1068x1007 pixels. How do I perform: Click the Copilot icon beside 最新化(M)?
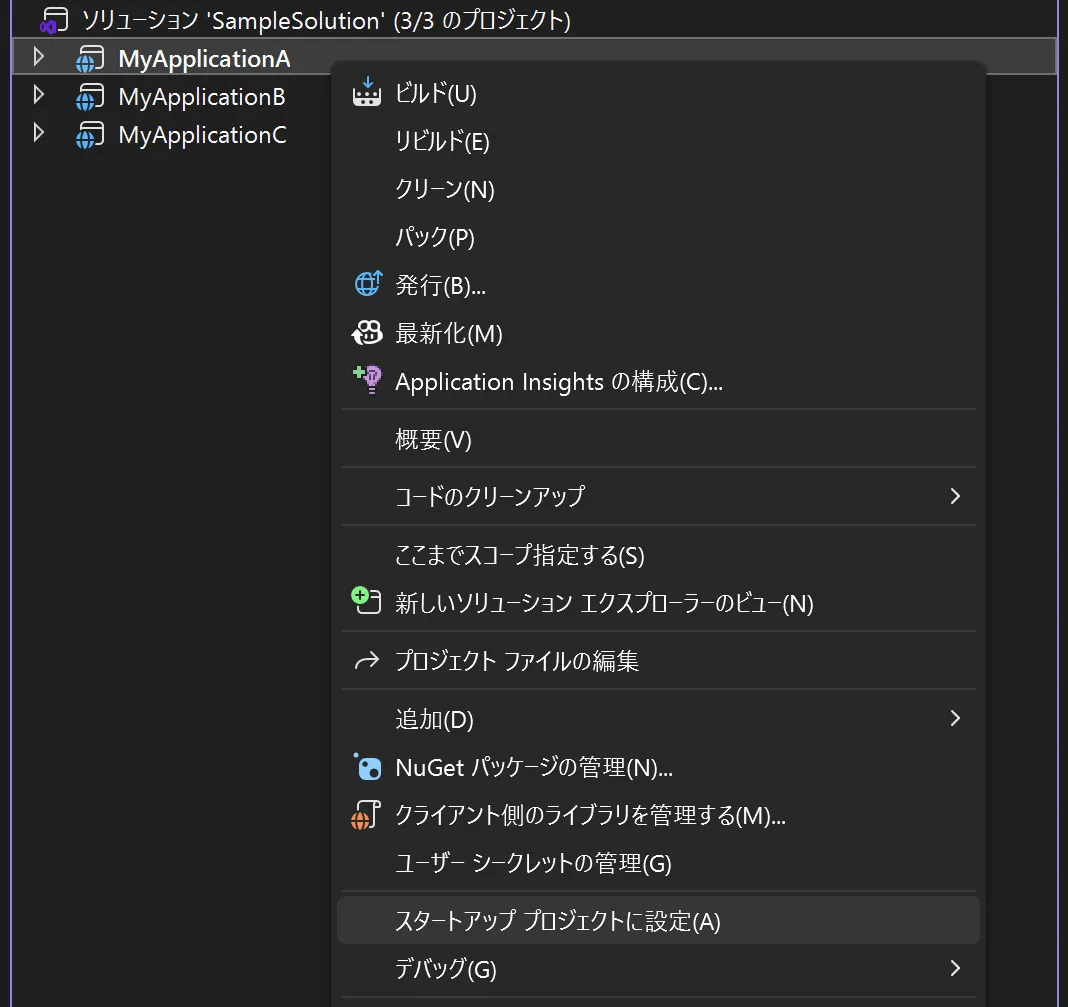click(x=367, y=333)
